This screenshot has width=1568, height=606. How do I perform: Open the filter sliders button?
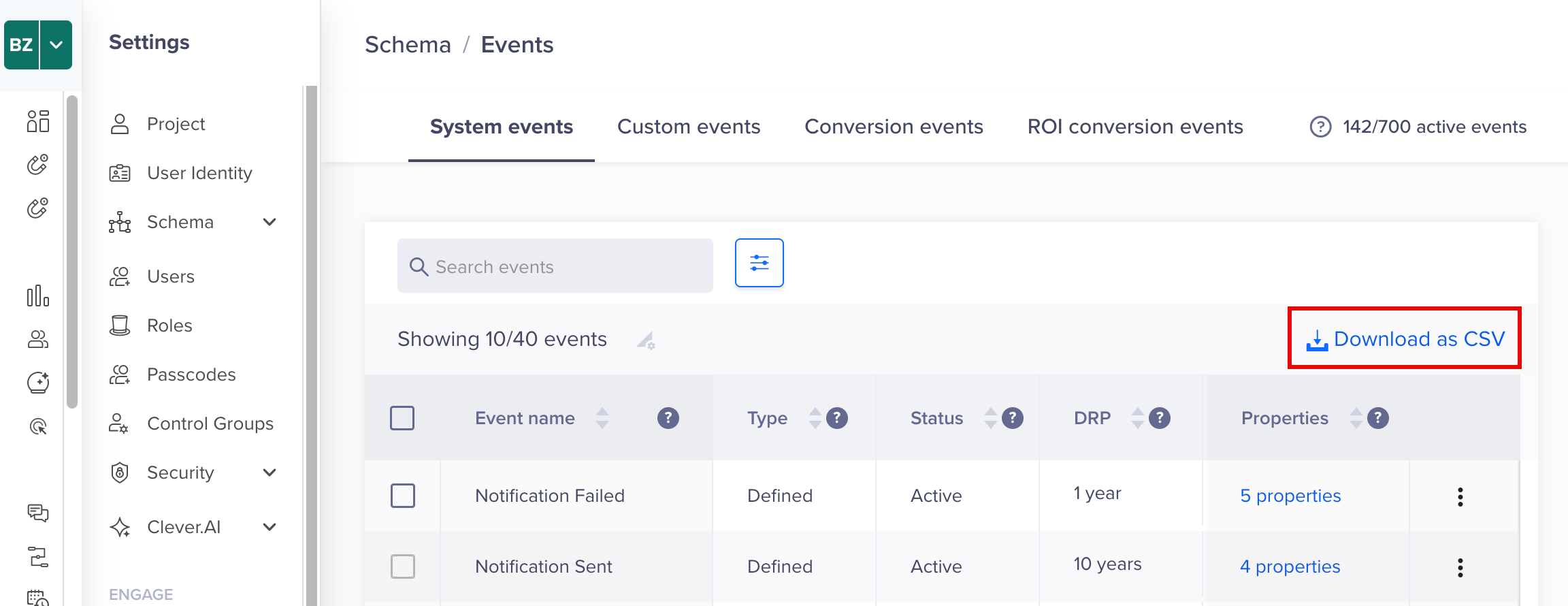click(x=759, y=263)
